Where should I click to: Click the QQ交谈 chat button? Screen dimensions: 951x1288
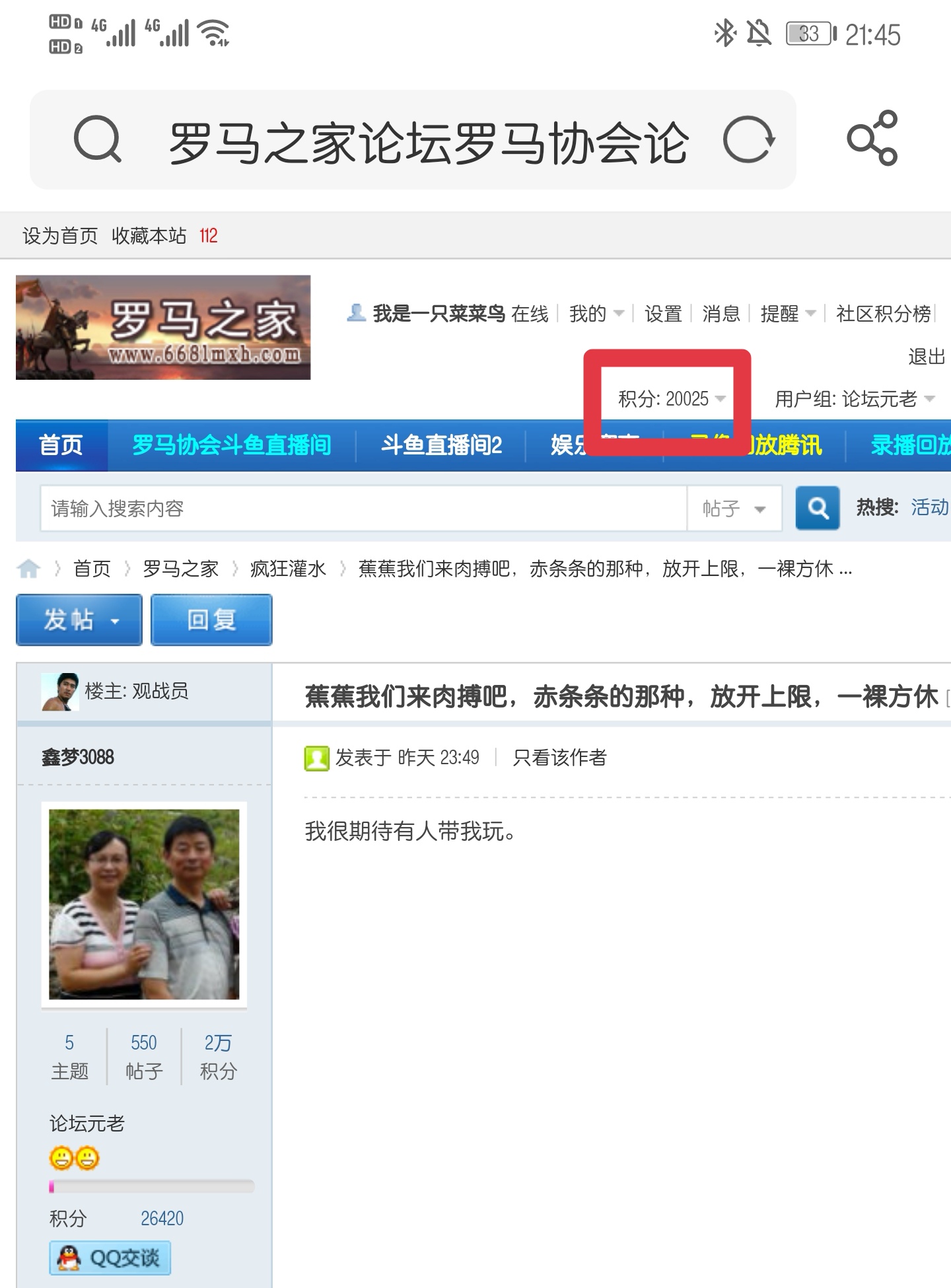point(110,1258)
